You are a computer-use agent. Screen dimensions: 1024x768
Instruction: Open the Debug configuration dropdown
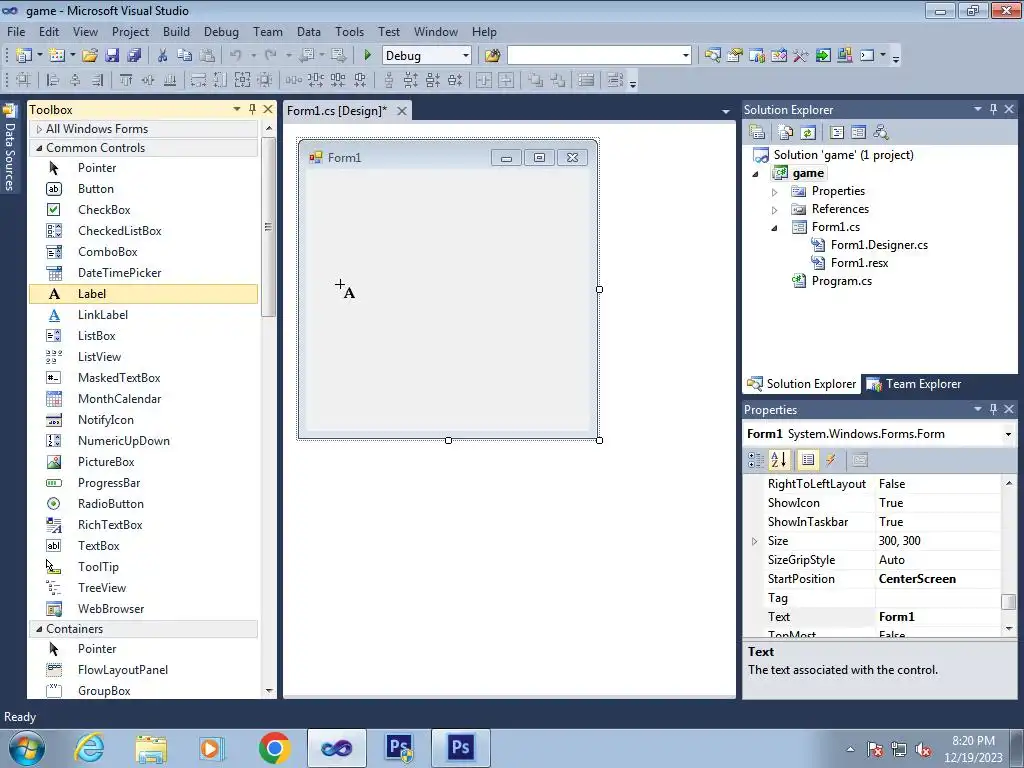point(466,56)
